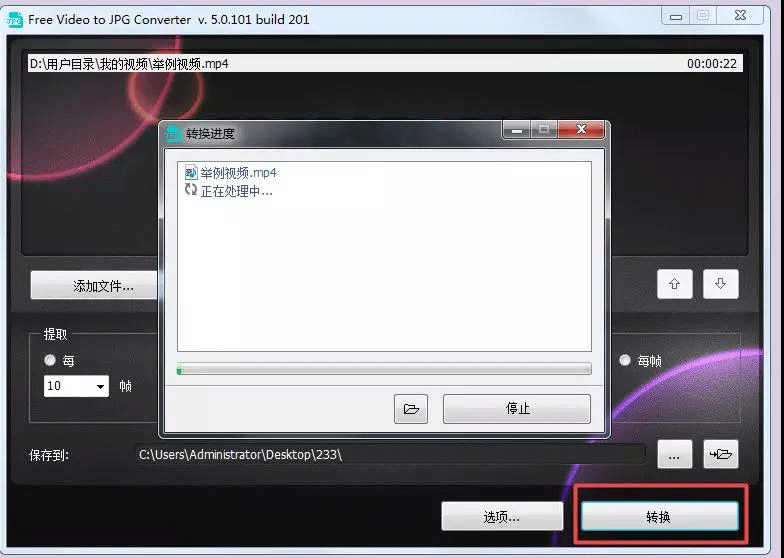Close the 转换进度 progress dialog

(x=581, y=130)
